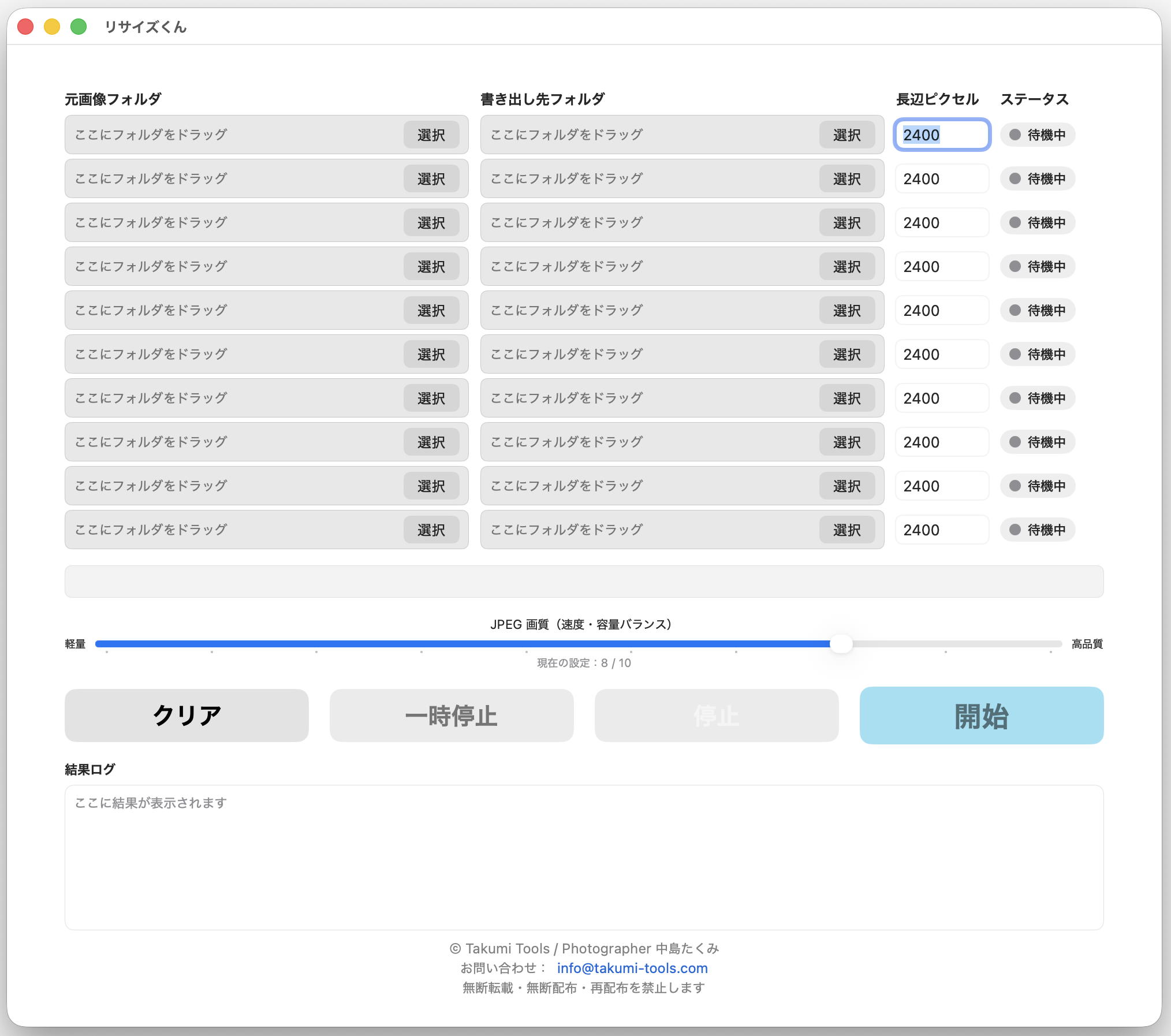Click 選択 for source folder row 7
Viewport: 1171px width, 1036px height.
tap(431, 398)
